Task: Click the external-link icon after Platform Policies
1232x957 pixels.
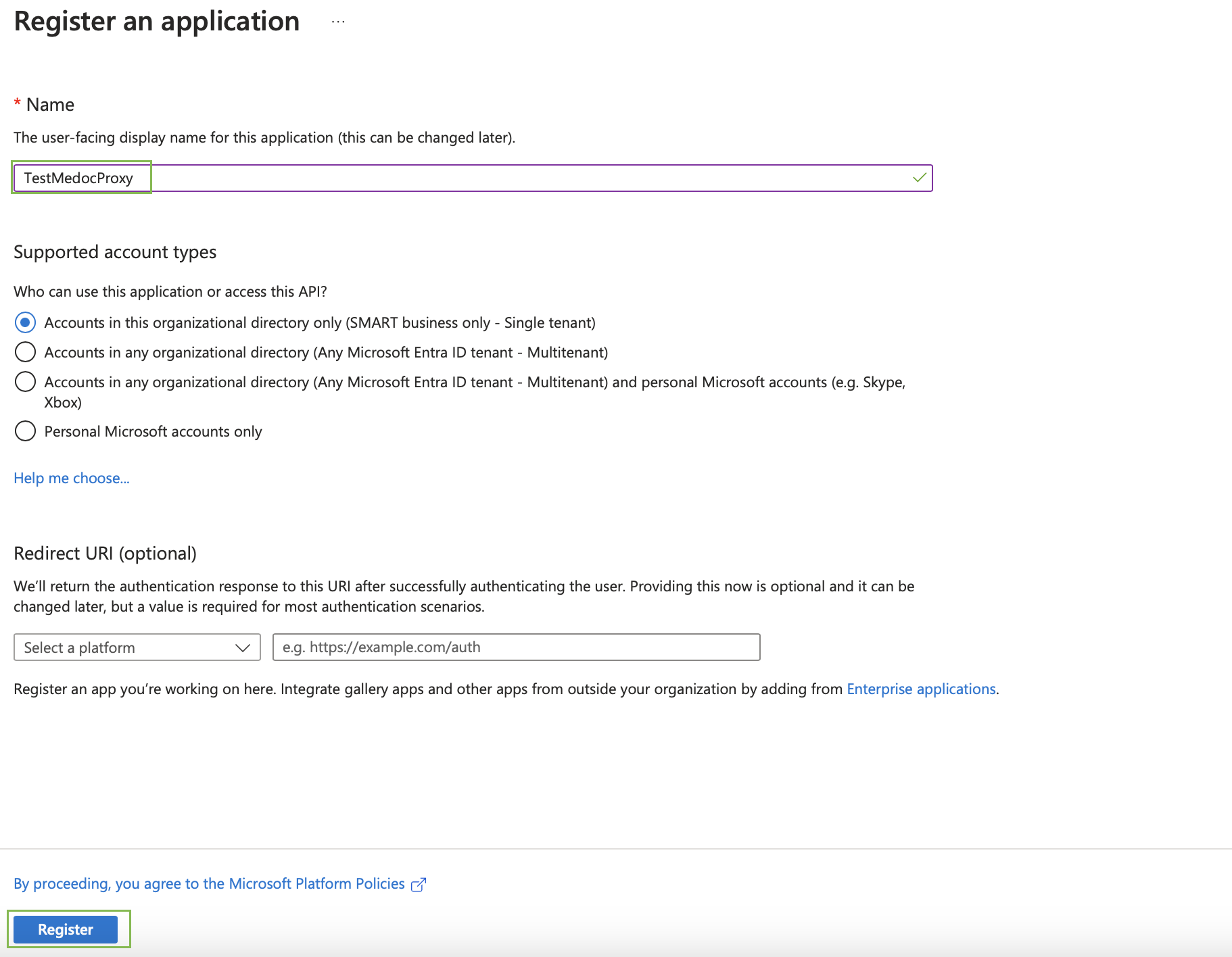Action: point(419,885)
